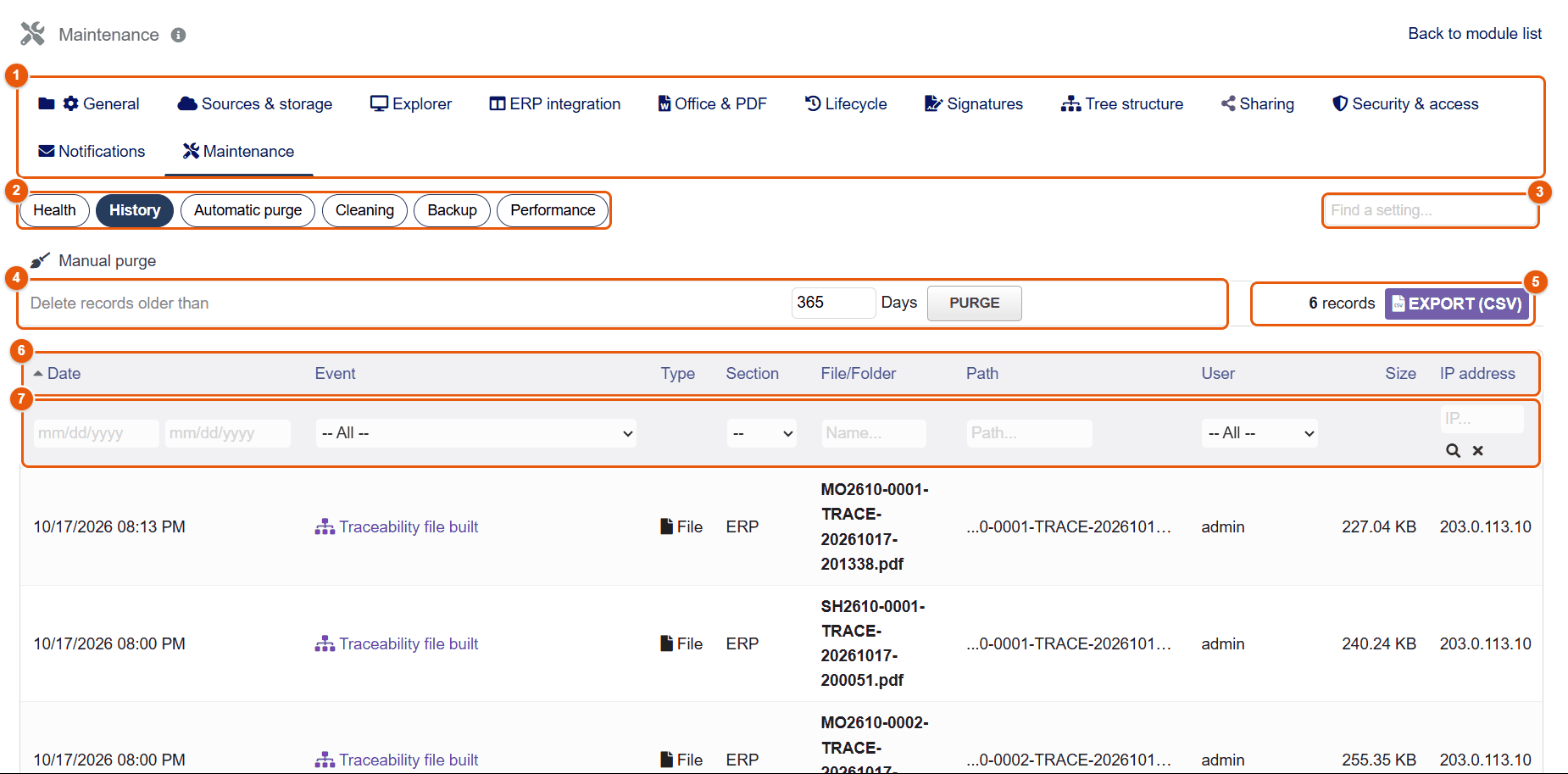Screen dimensions: 1568x774
Task: Open the General tab
Action: click(89, 104)
